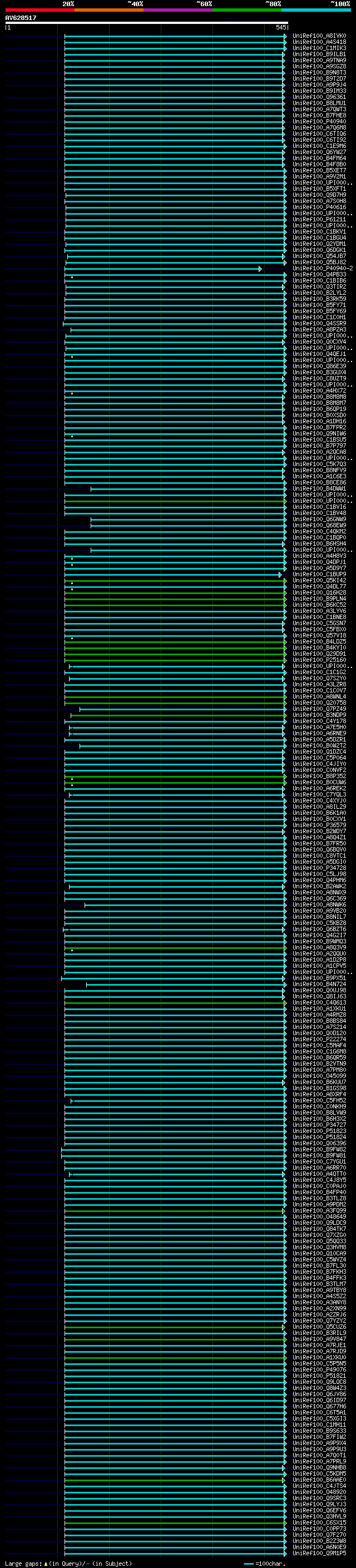The width and height of the screenshot is (356, 1568).
Task: Click the query end position 545
Action: click(x=280, y=27)
